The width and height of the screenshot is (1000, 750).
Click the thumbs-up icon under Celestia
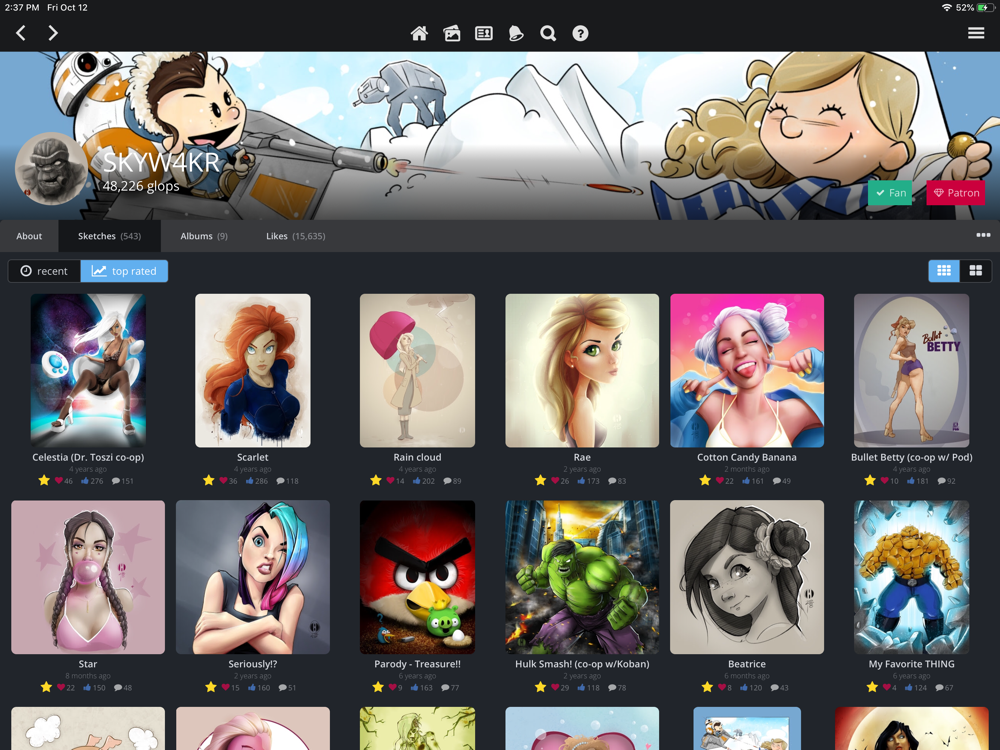(x=85, y=480)
